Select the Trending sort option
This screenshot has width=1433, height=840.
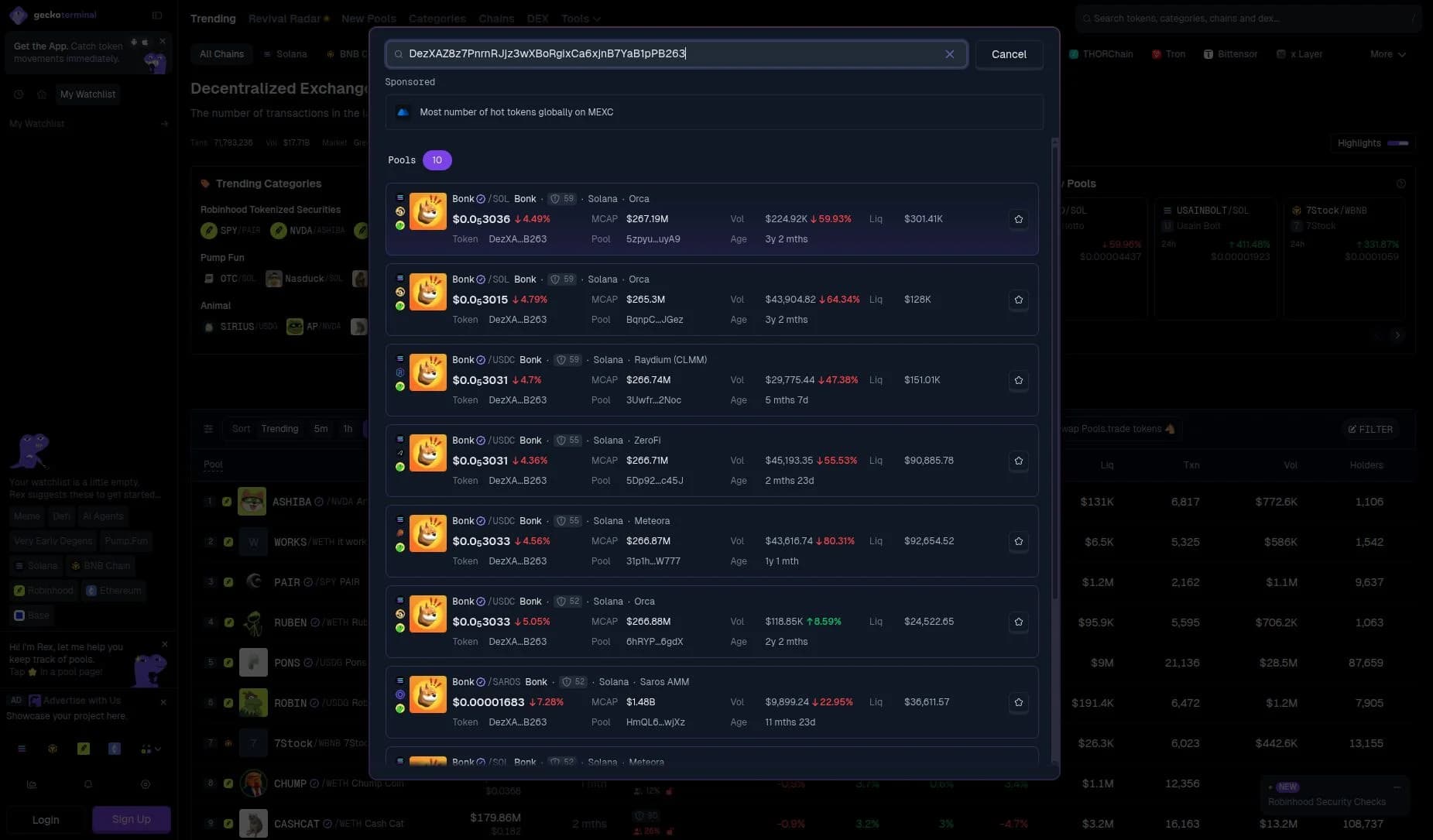[279, 429]
